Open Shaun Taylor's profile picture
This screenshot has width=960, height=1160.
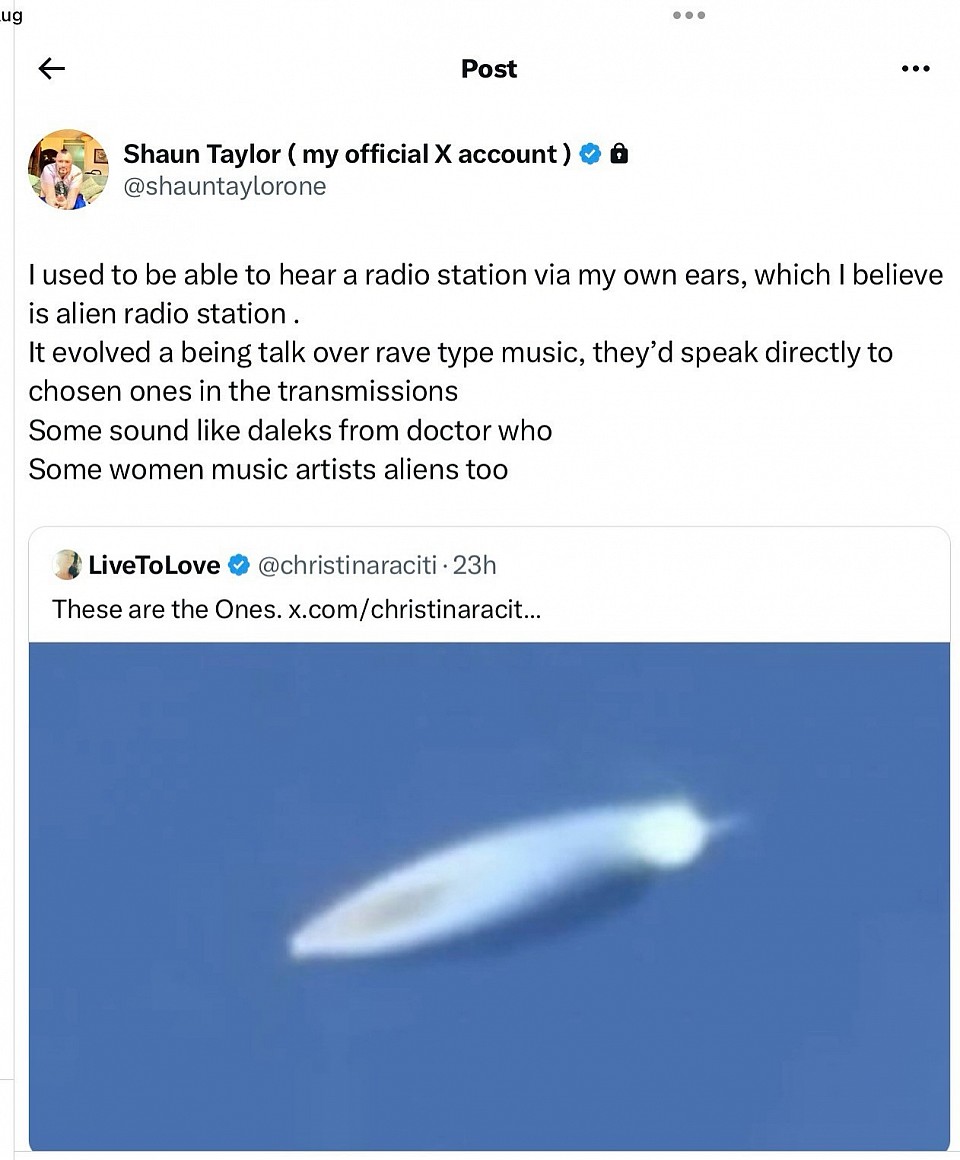point(68,169)
